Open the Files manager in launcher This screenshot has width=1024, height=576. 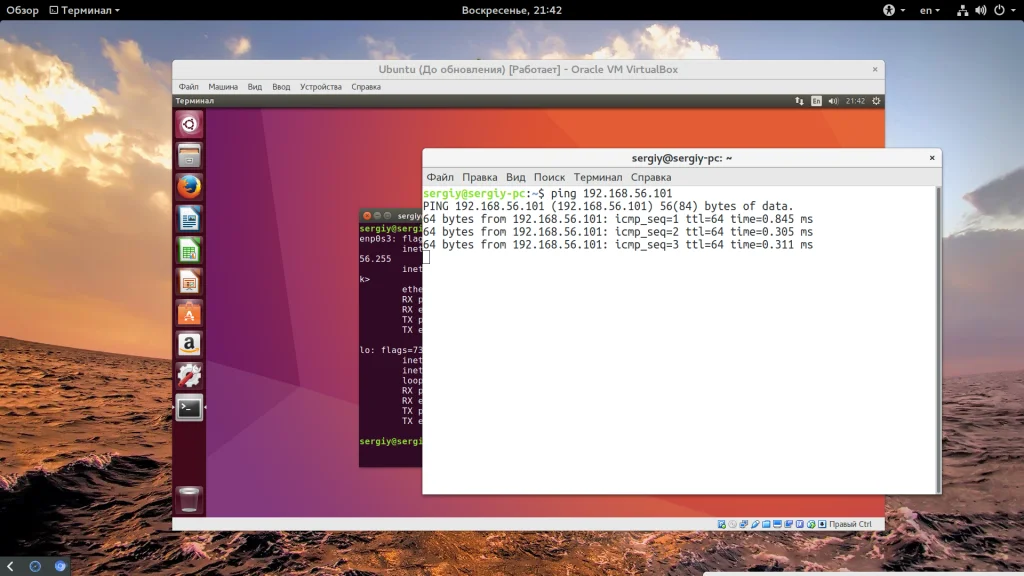pyautogui.click(x=189, y=155)
